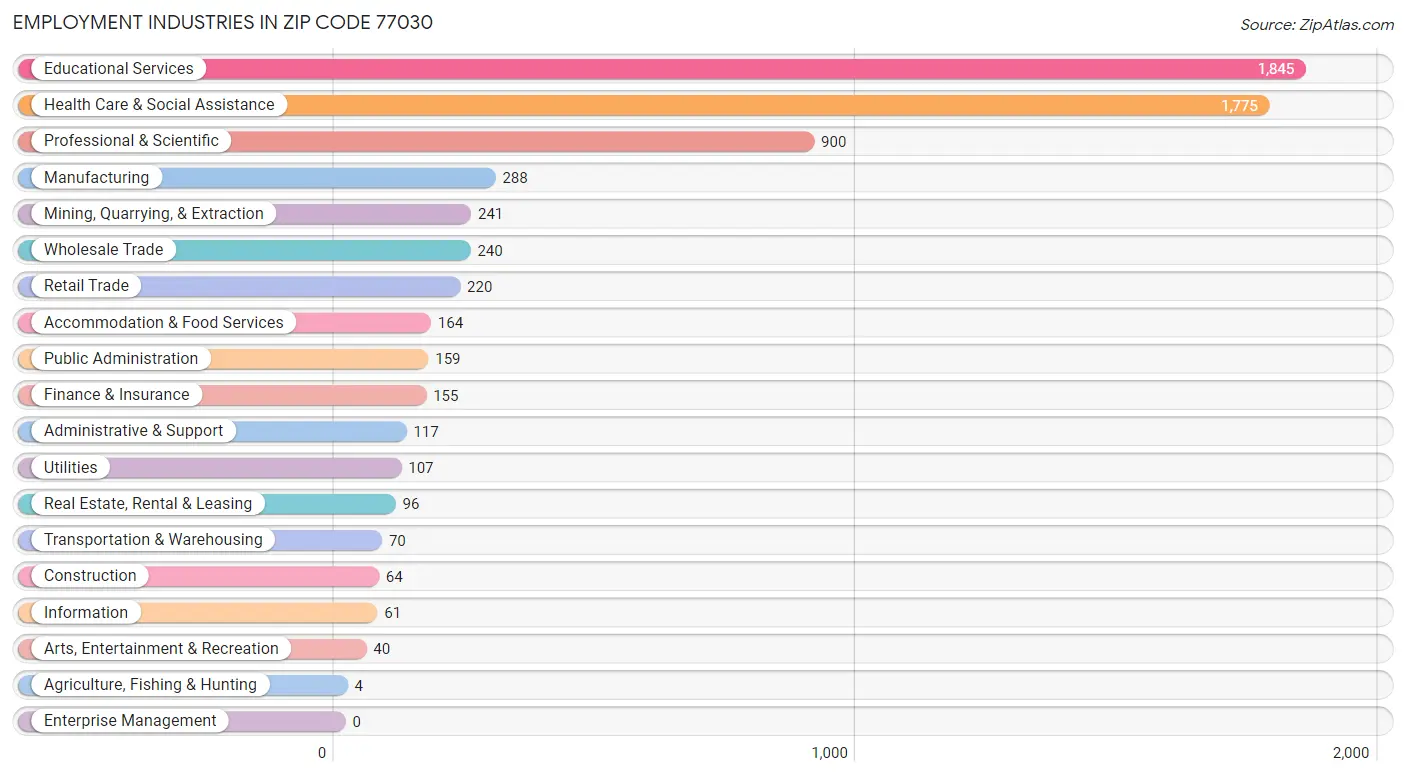Select the Utilities label
Viewport: 1406px width, 776px height.
pos(70,468)
